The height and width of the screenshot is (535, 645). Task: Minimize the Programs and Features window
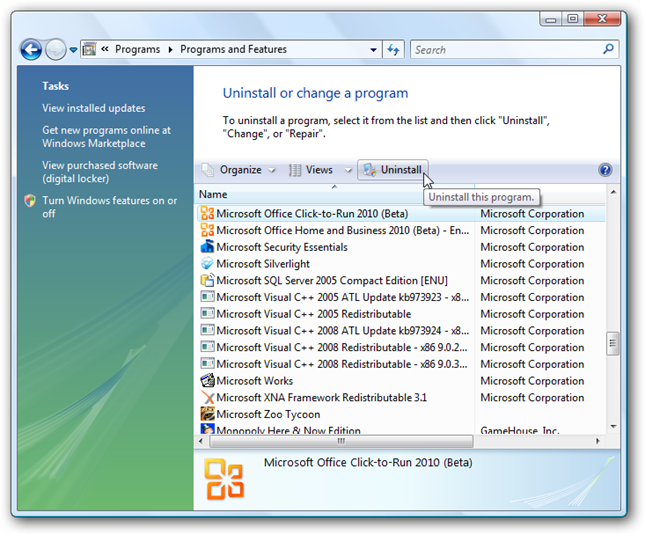pyautogui.click(x=551, y=19)
